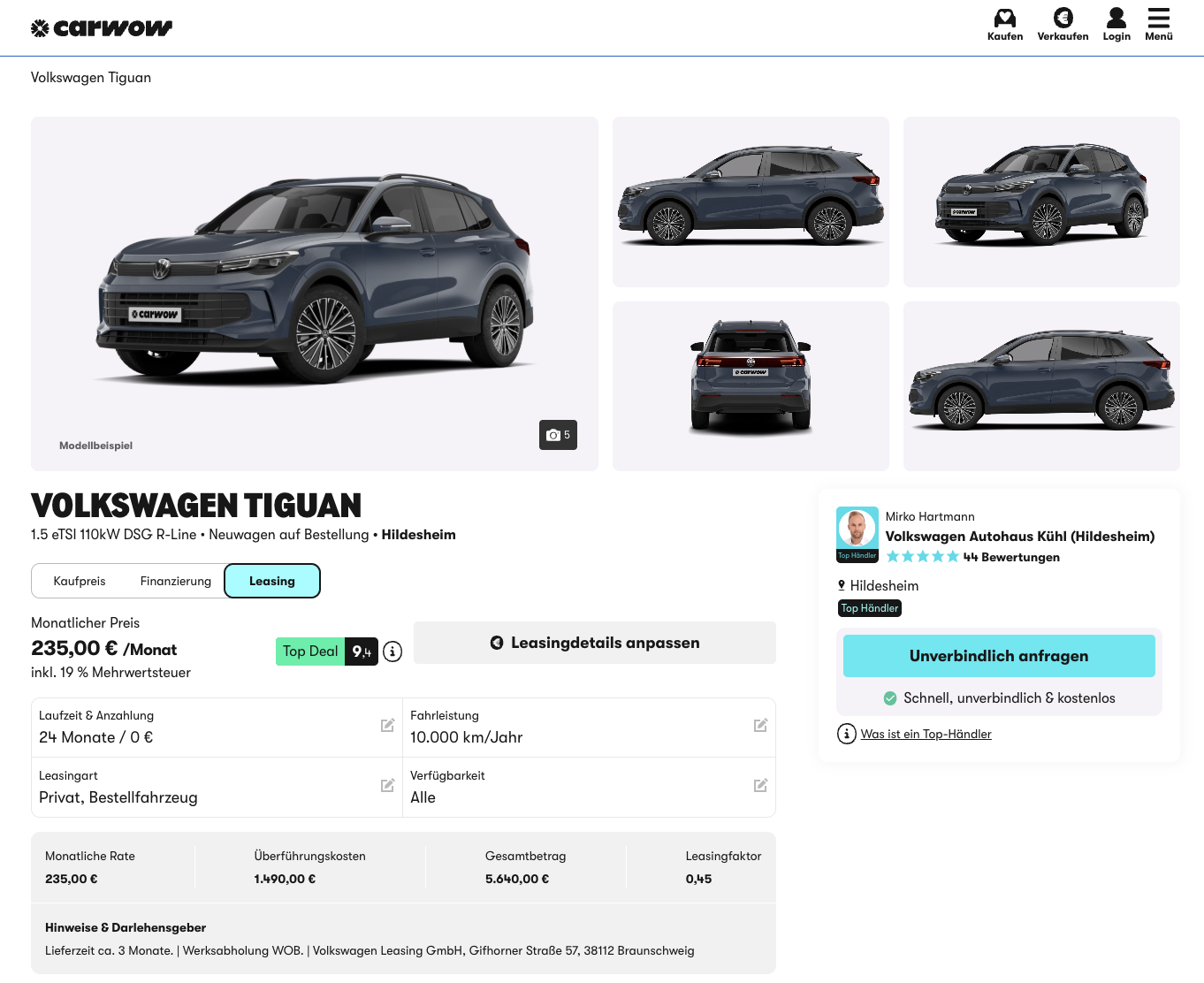Image resolution: width=1204 pixels, height=983 pixels.
Task: Switch to the Kaufpreis tab
Action: coord(80,581)
